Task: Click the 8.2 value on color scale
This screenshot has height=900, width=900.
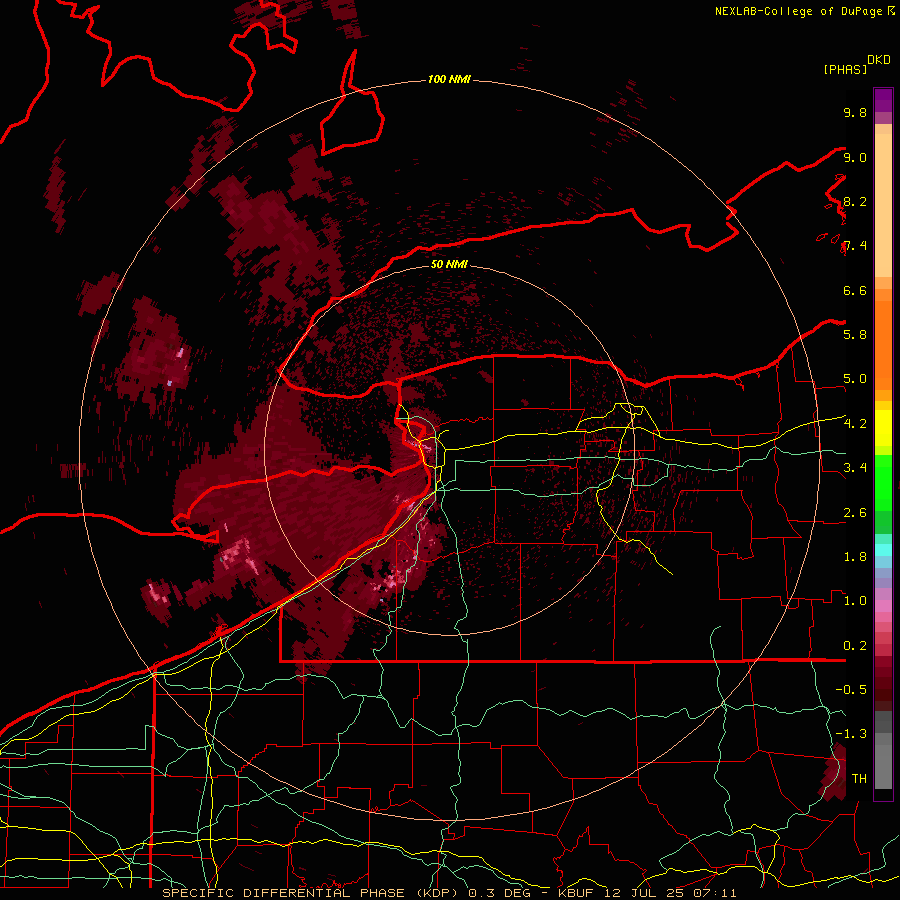Action: coord(855,201)
